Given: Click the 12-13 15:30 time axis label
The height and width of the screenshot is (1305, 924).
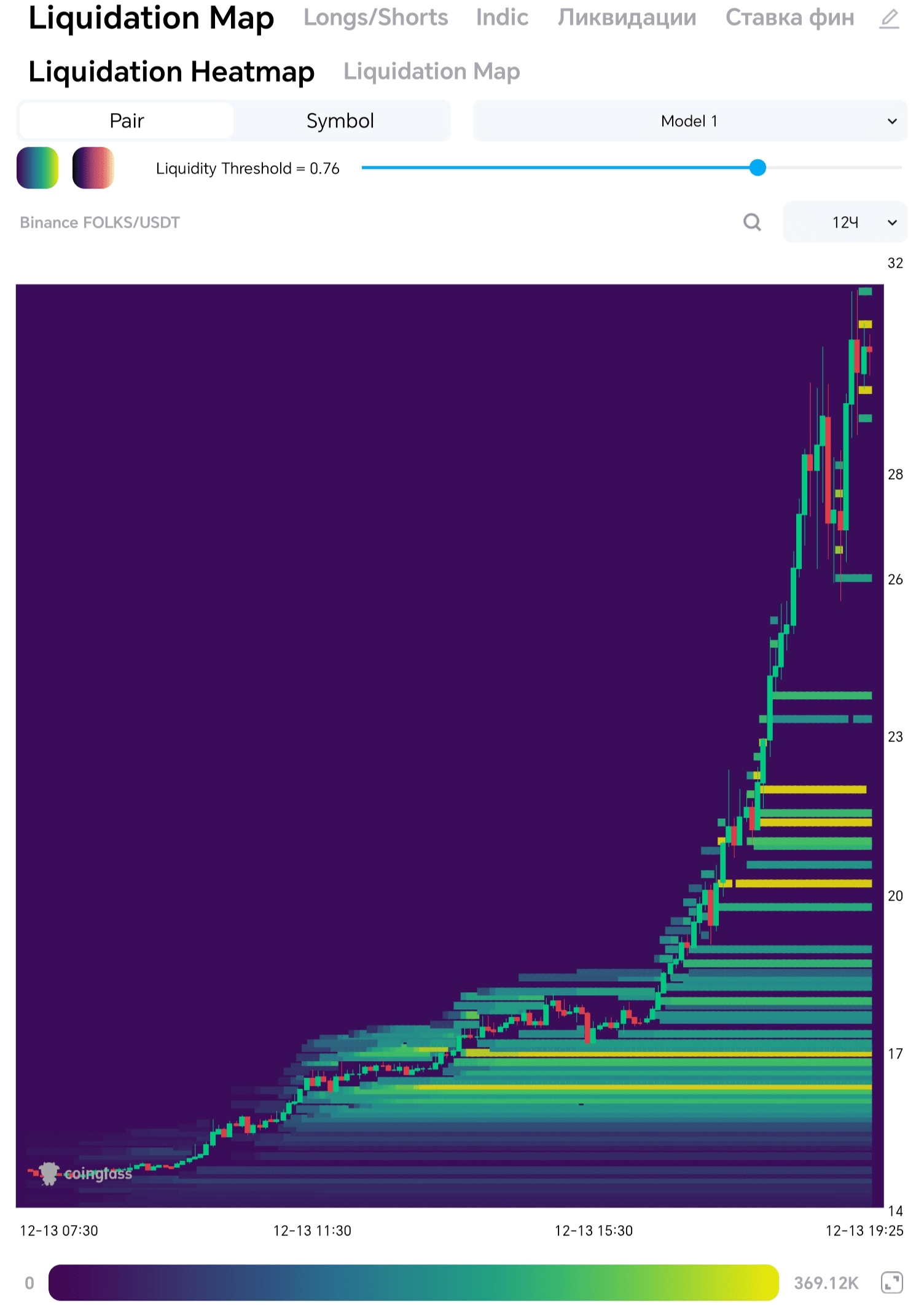Looking at the screenshot, I should [593, 1231].
